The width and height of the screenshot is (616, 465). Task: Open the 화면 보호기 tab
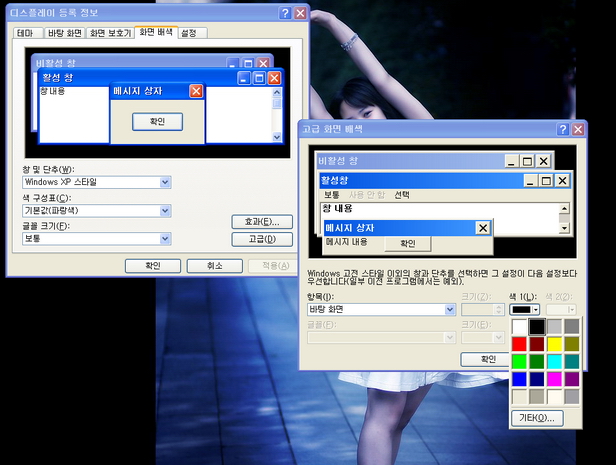[110, 33]
